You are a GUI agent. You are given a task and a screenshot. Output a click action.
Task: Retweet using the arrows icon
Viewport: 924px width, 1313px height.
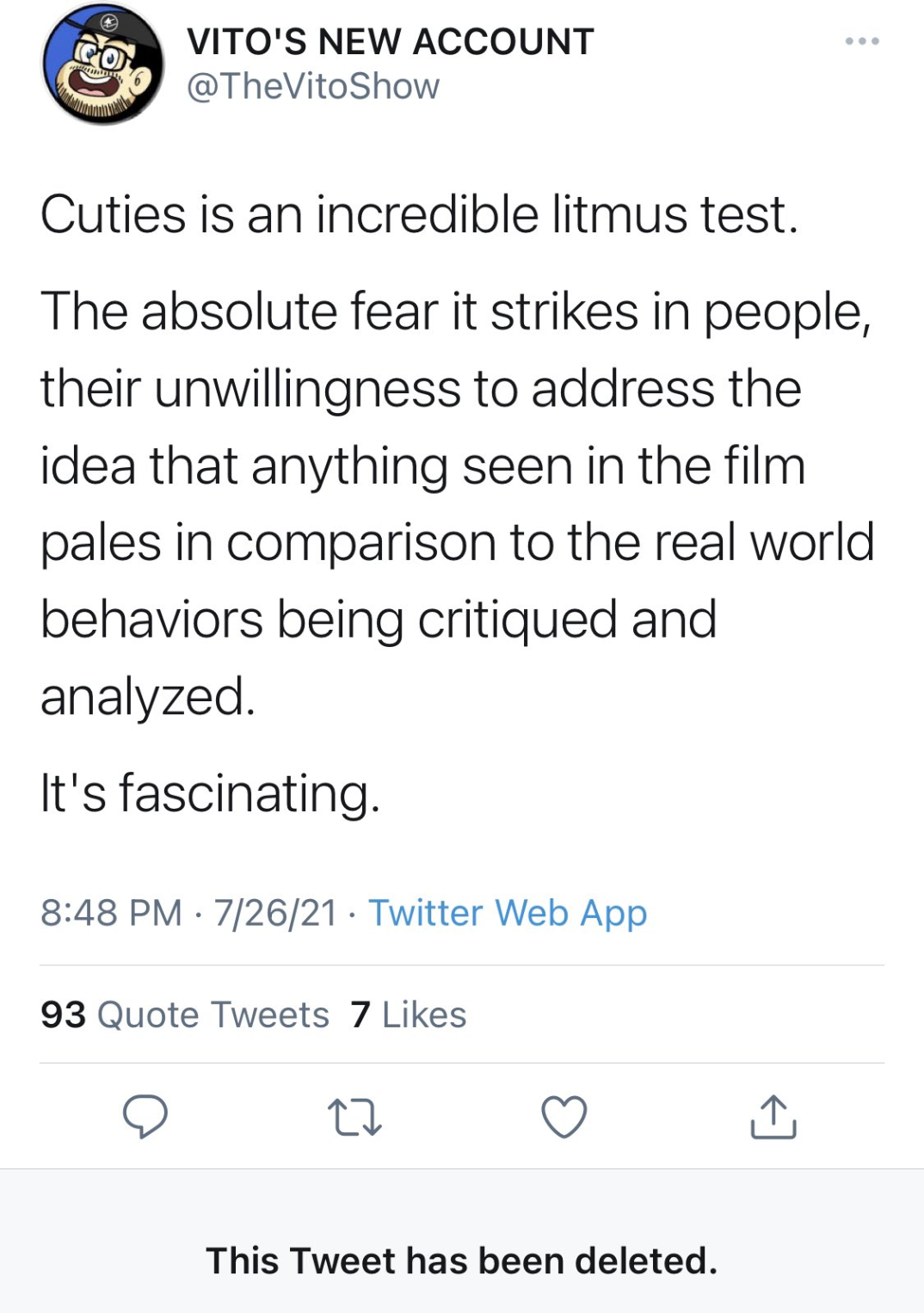(x=355, y=1117)
